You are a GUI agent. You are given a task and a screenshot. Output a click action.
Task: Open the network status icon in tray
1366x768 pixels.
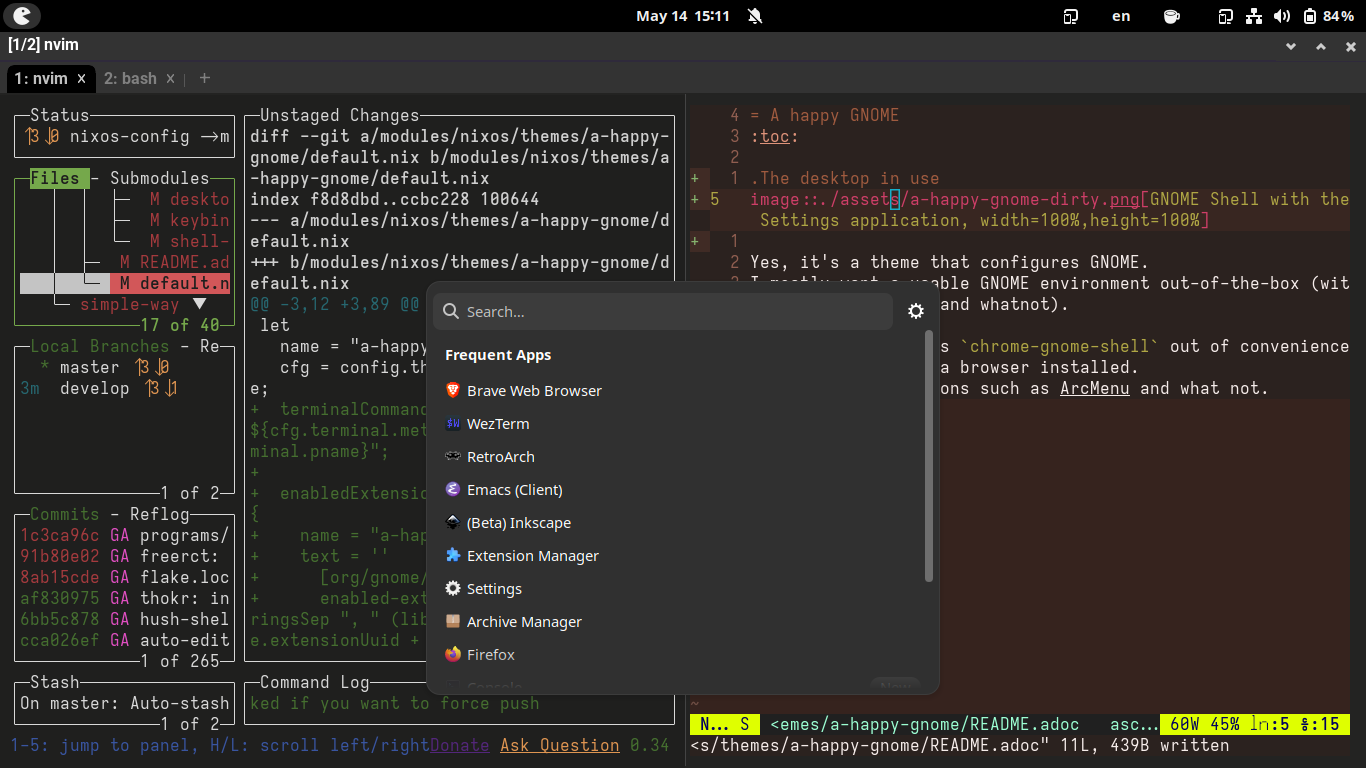(x=1254, y=16)
